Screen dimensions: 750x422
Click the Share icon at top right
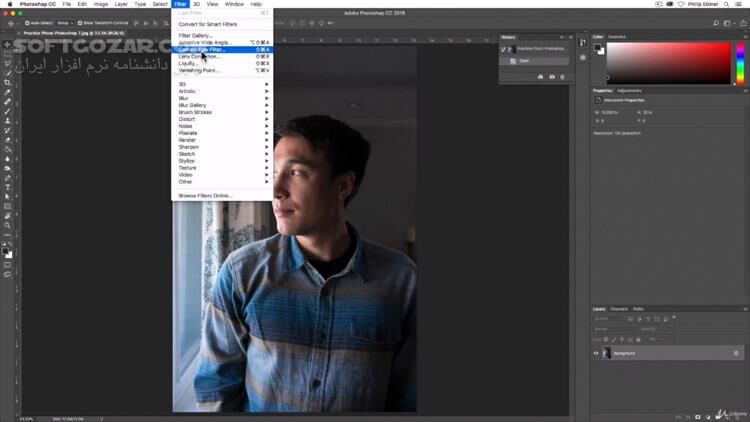pos(743,23)
